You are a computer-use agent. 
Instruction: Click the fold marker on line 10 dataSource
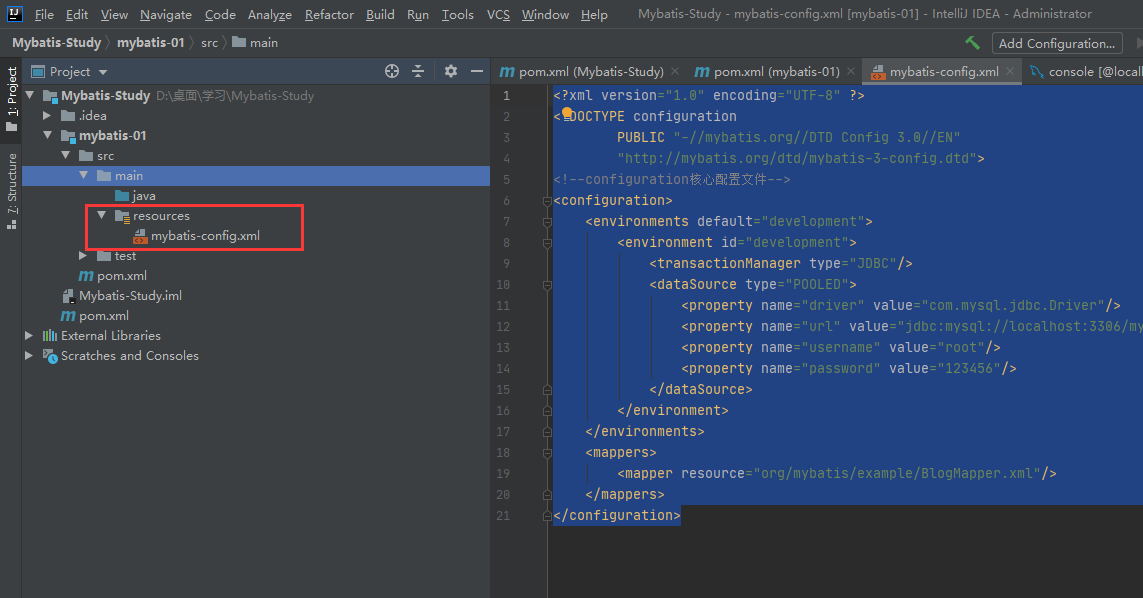tap(547, 285)
